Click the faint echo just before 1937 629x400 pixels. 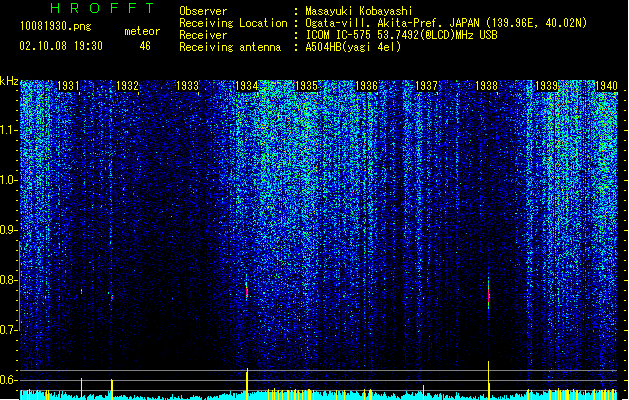click(x=423, y=298)
